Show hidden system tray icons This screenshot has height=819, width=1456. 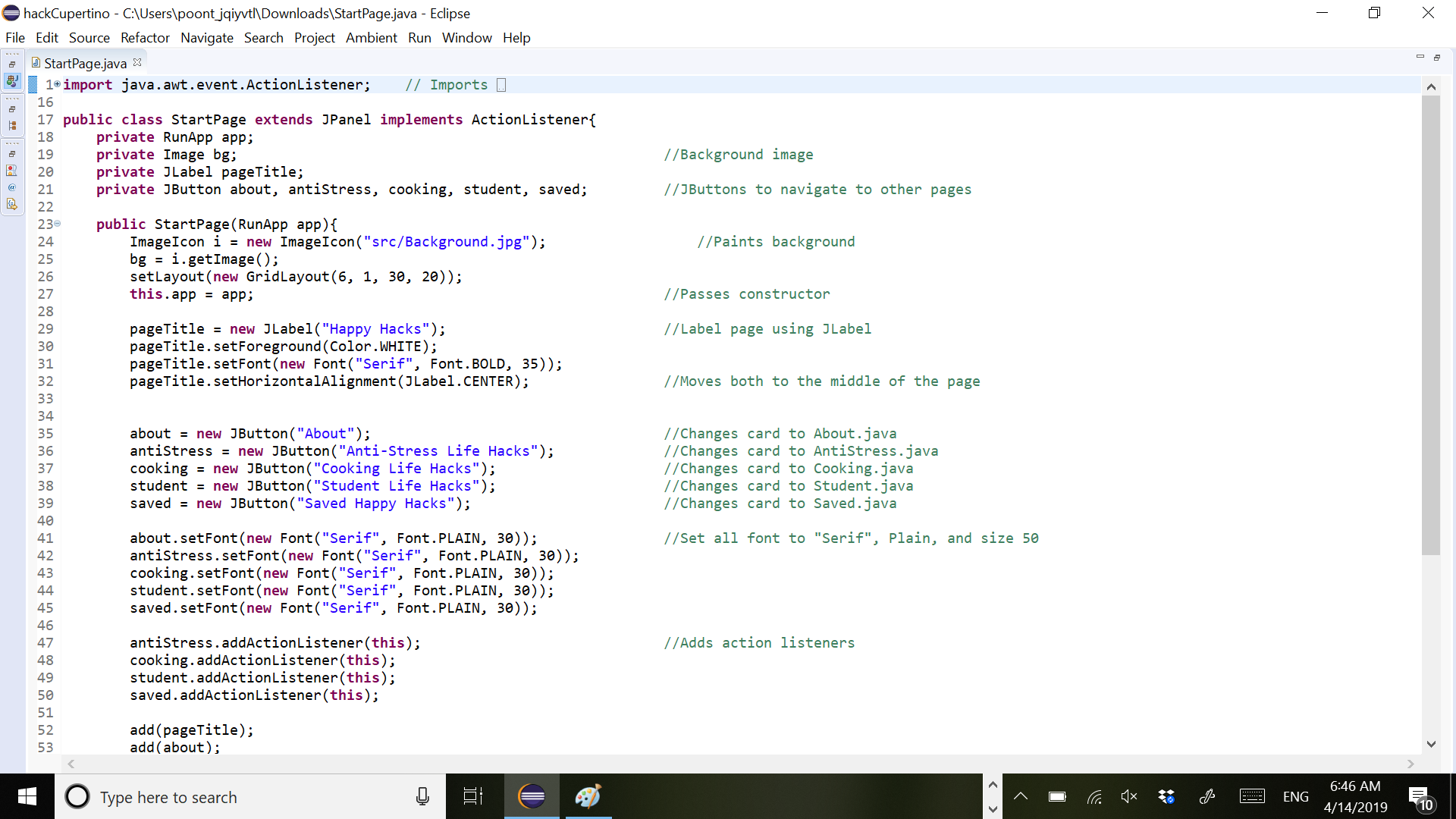pyautogui.click(x=1021, y=796)
